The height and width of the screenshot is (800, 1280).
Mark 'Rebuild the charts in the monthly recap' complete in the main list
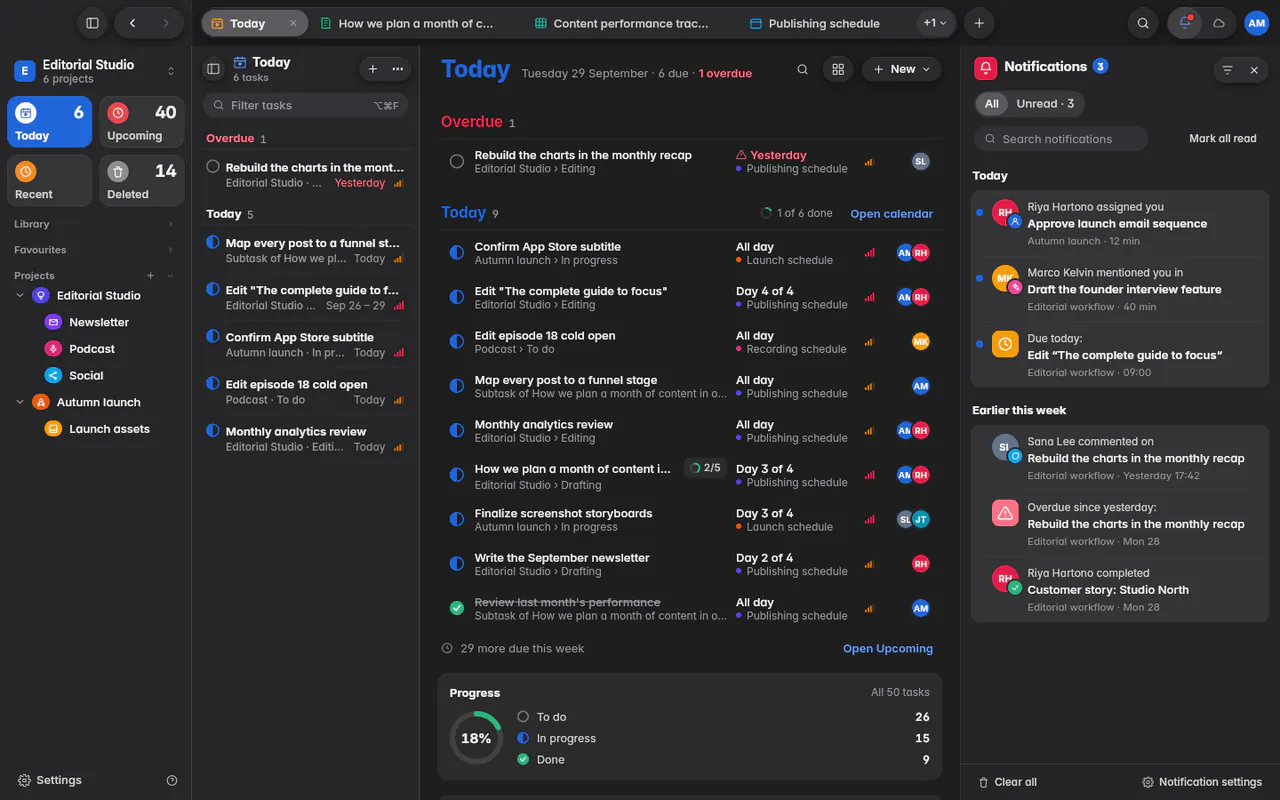pos(457,161)
